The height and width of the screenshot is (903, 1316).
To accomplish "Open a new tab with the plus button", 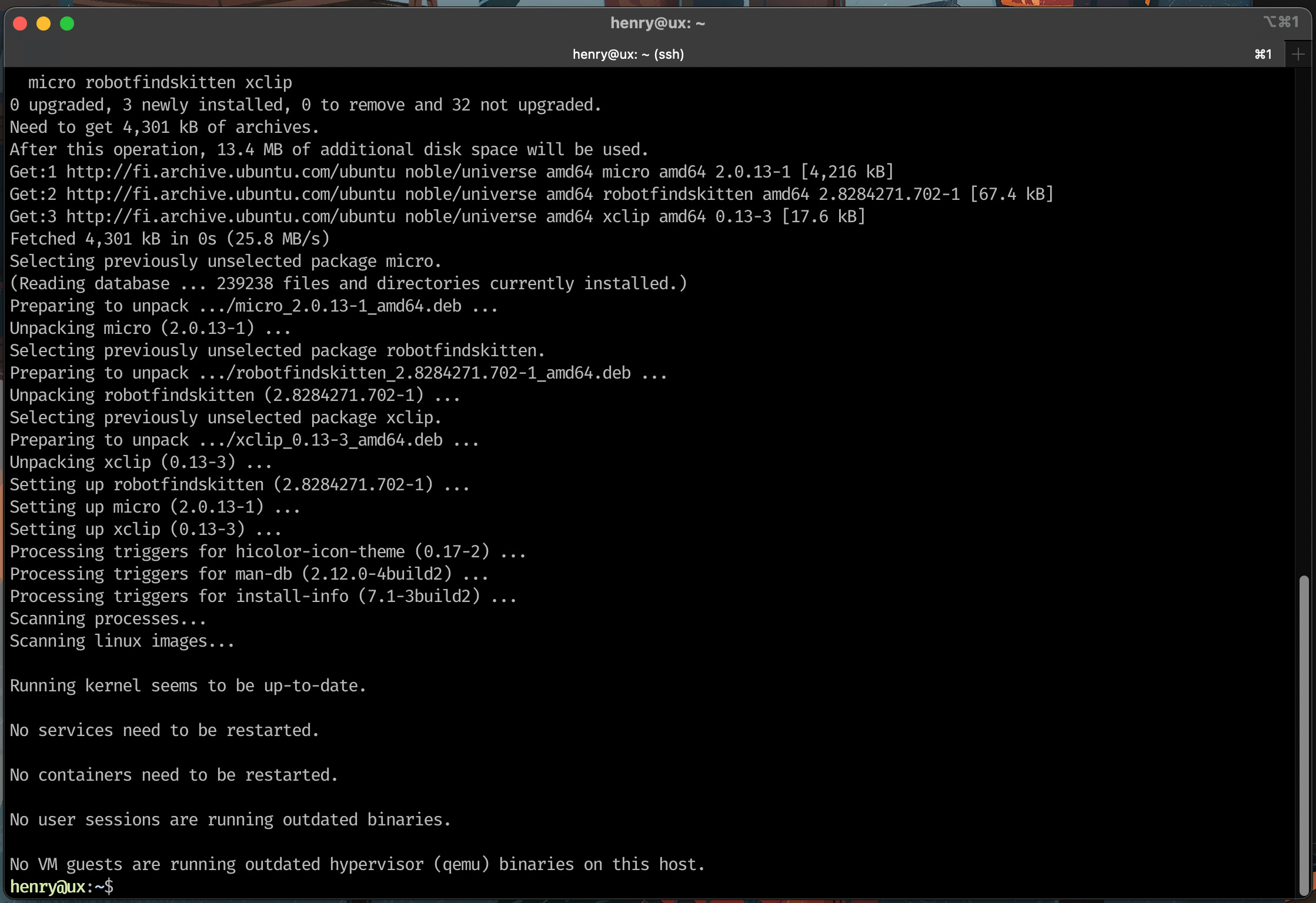I will [1298, 55].
